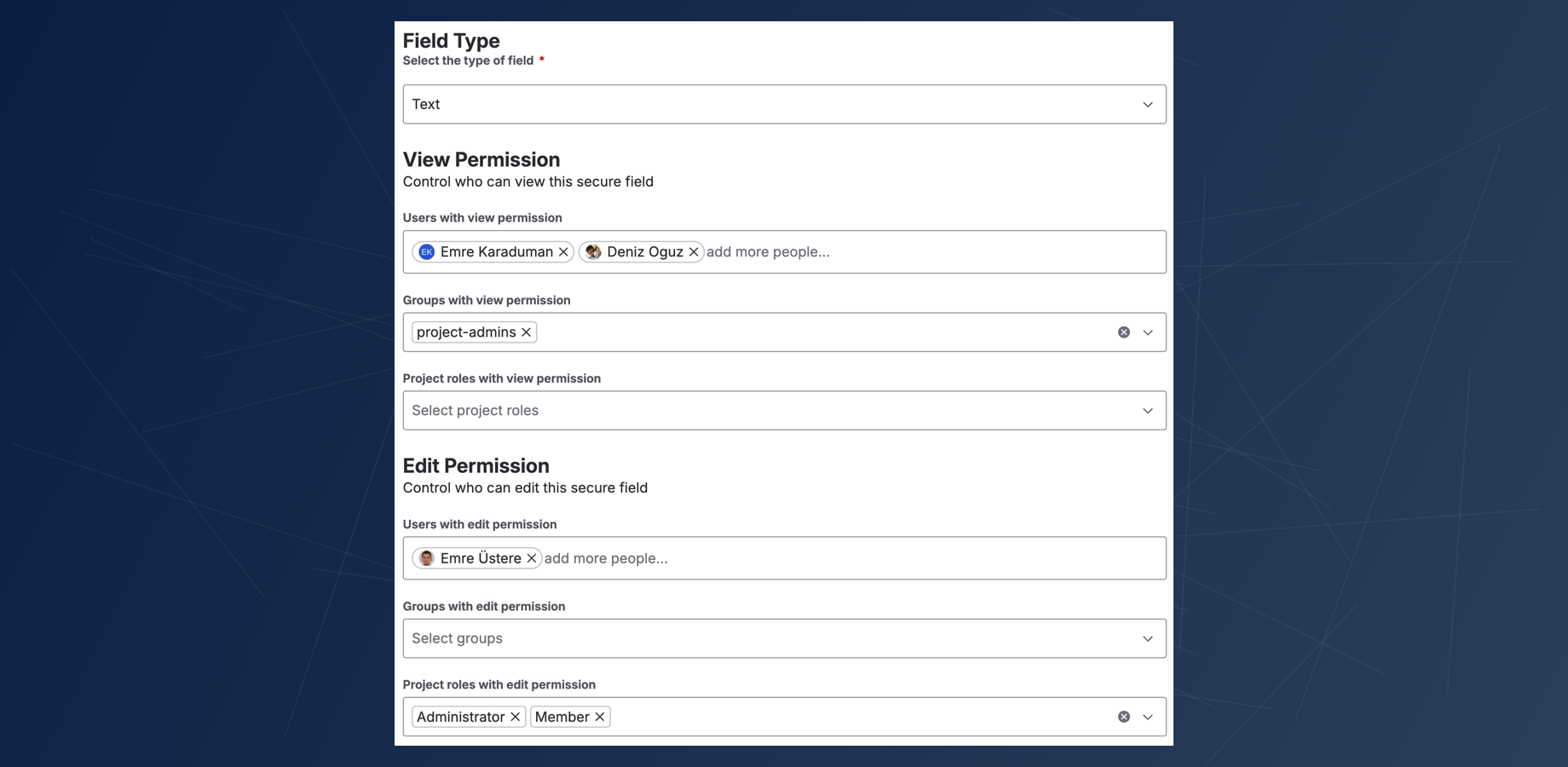Image resolution: width=1568 pixels, height=767 pixels.
Task: Remove Emre Karaduman from view users
Action: [563, 252]
